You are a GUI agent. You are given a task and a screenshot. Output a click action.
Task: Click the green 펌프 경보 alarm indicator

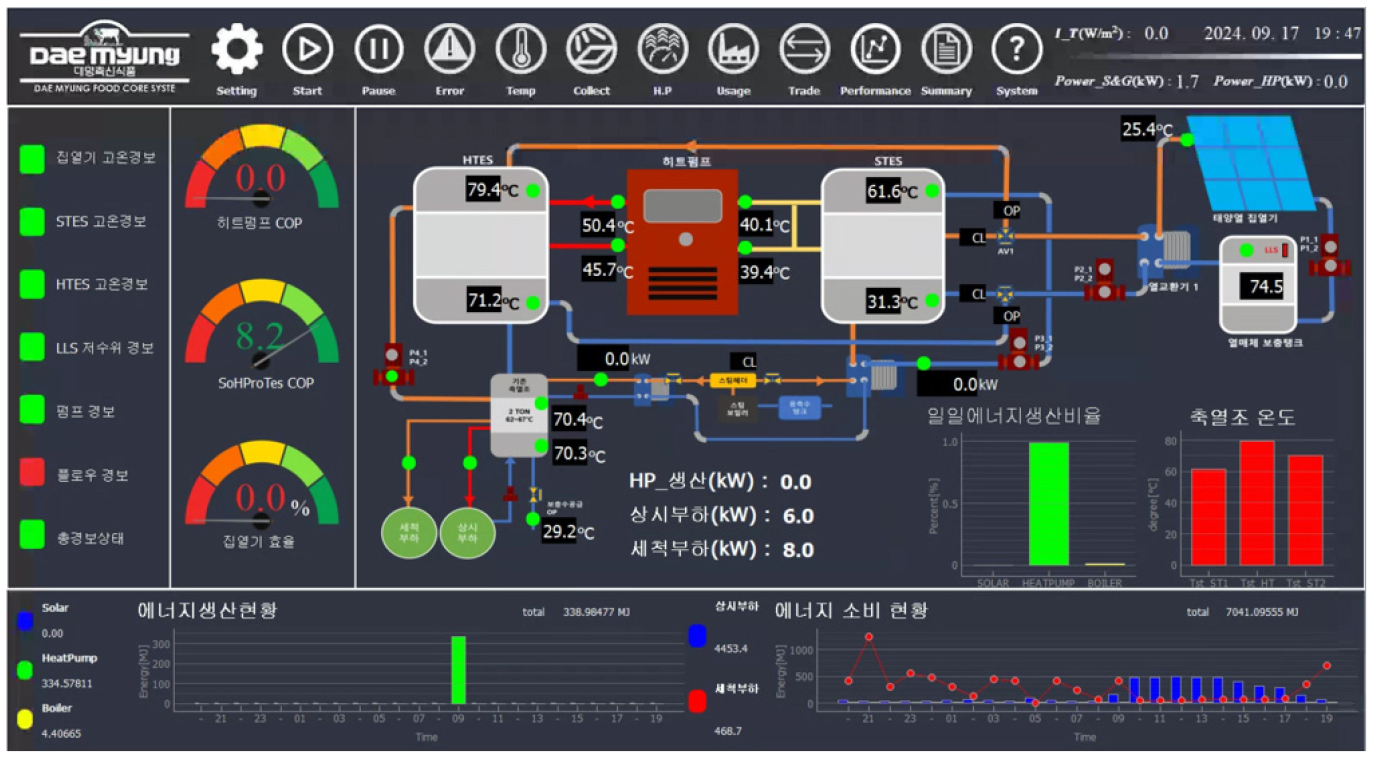click(x=33, y=410)
